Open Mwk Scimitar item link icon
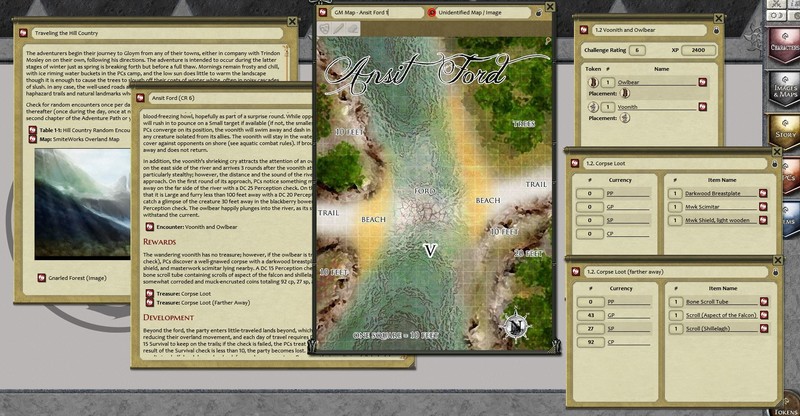 coord(763,207)
